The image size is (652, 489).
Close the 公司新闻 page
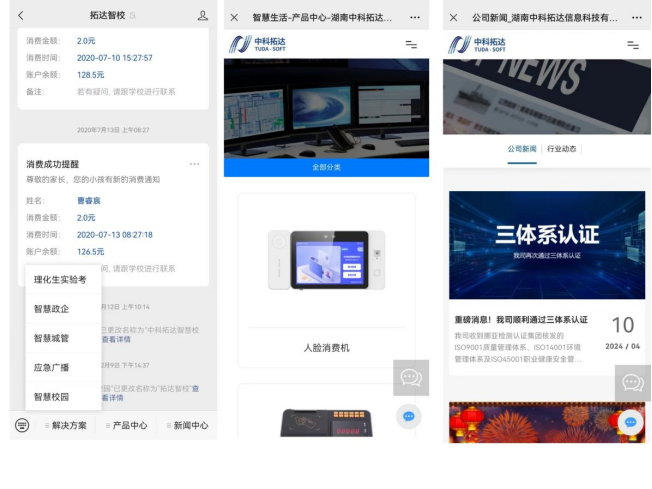coord(454,17)
